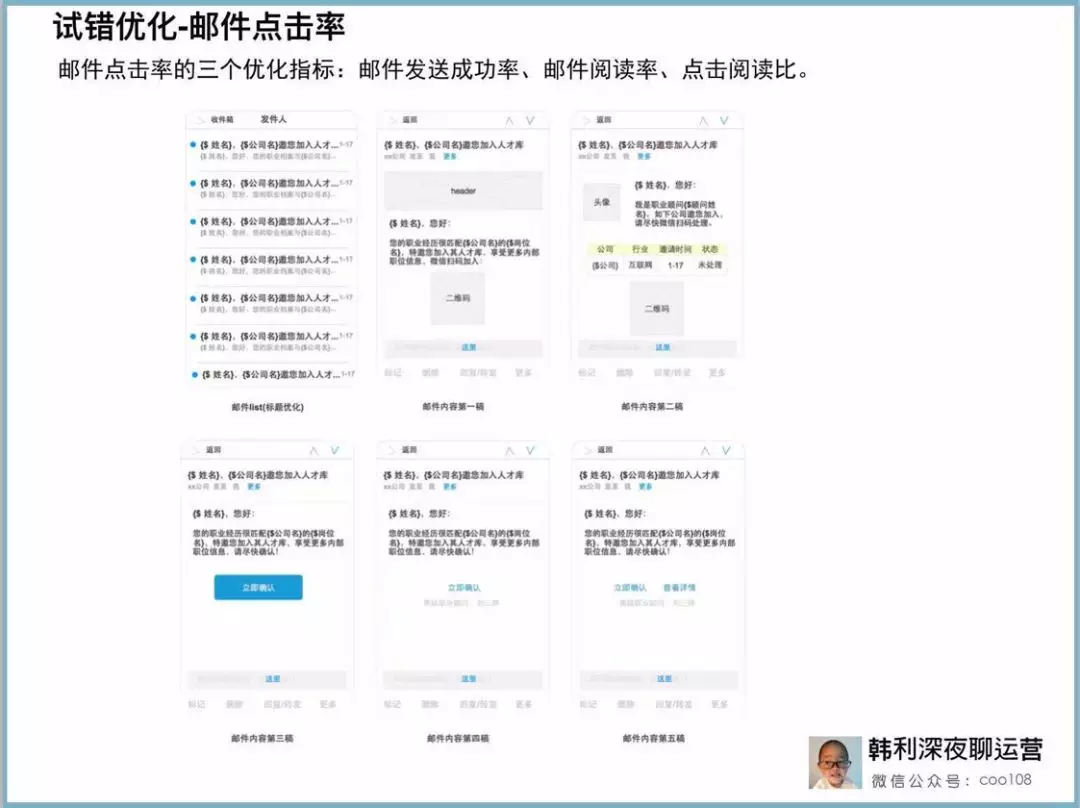The width and height of the screenshot is (1080, 808).
Task: Tap previous-mail up arrow in 邮件内容第五稿 mockup
Action: [x=705, y=450]
